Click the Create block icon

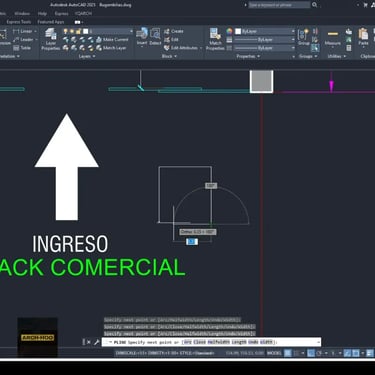(167, 31)
